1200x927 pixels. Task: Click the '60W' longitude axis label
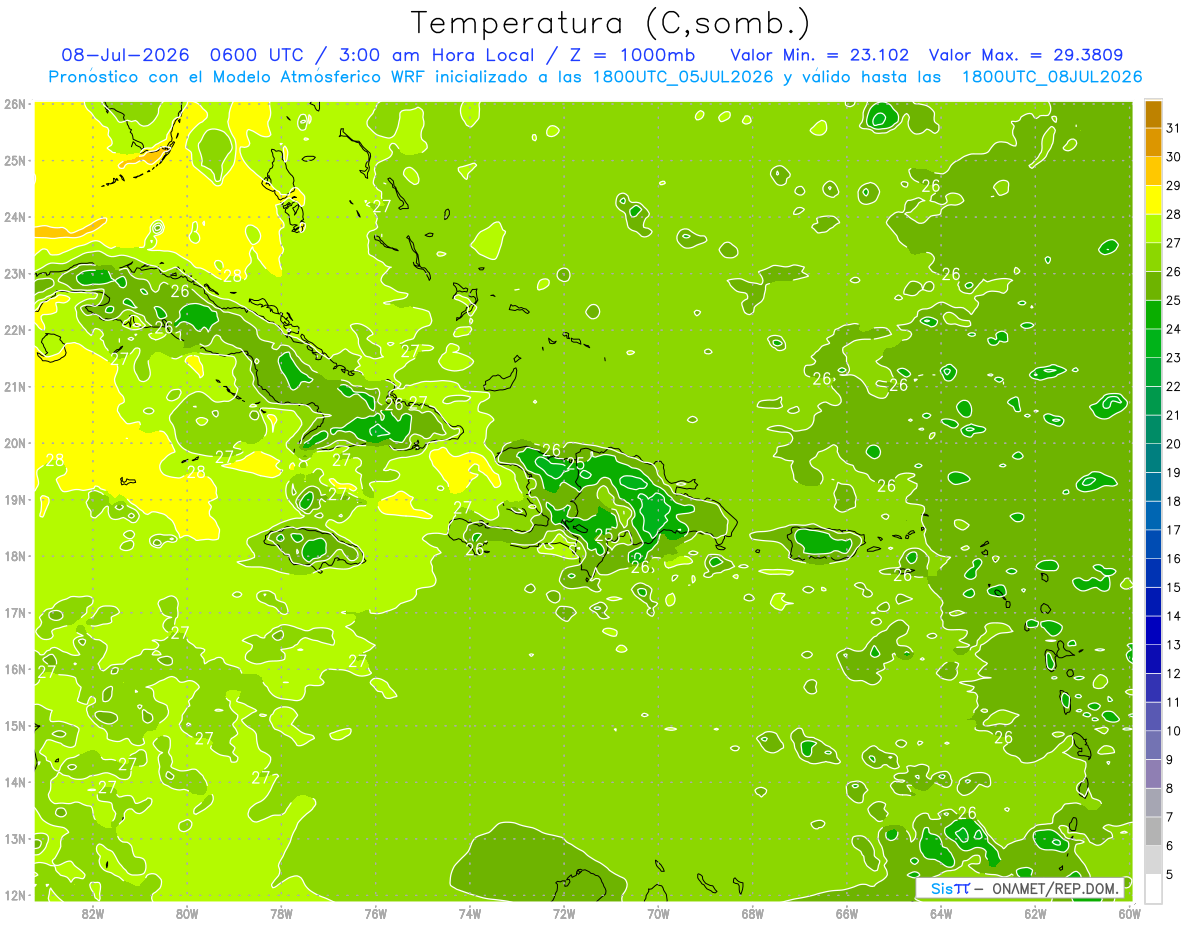(x=1130, y=914)
